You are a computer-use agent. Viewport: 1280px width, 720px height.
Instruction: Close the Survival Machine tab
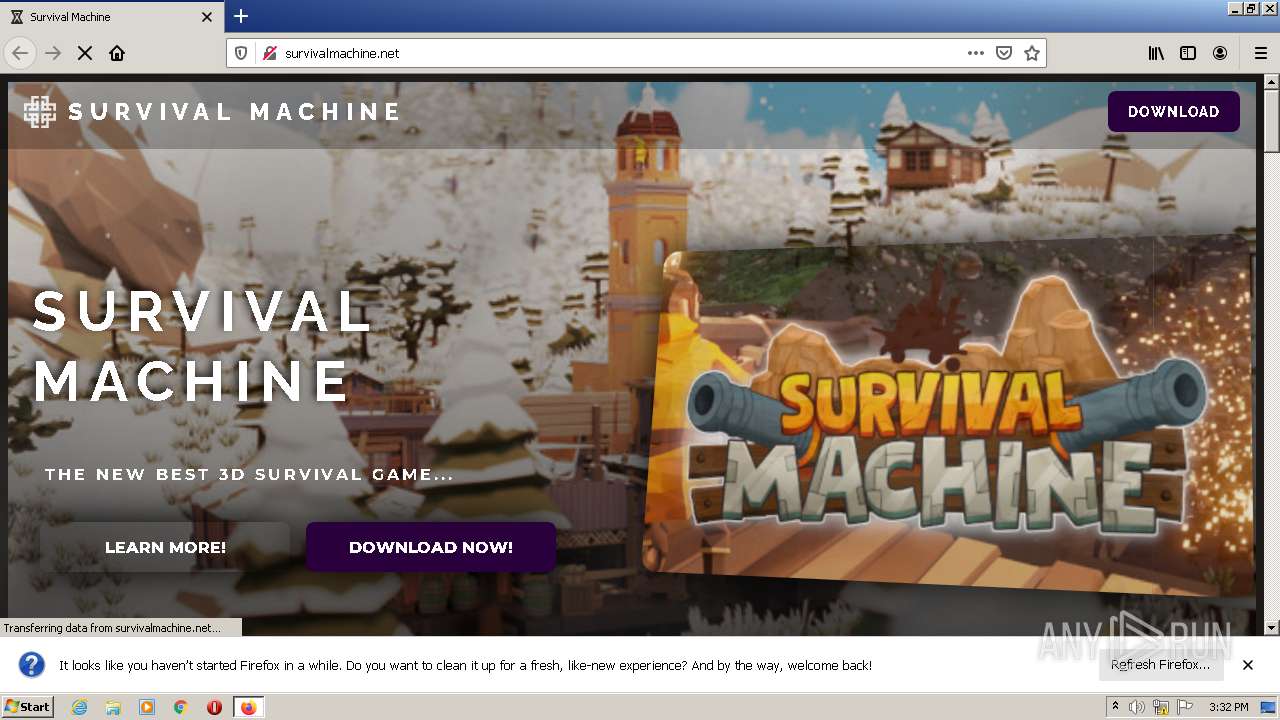207,17
